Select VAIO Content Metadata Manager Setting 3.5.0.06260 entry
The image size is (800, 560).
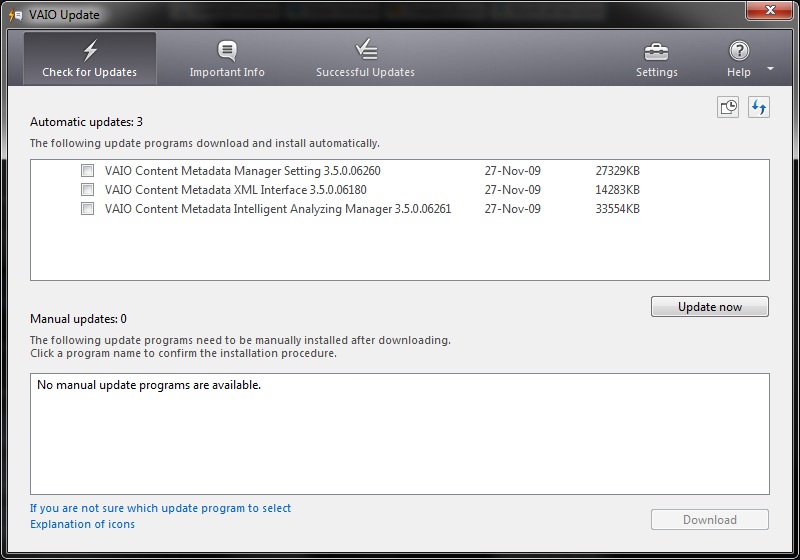pyautogui.click(x=242, y=171)
